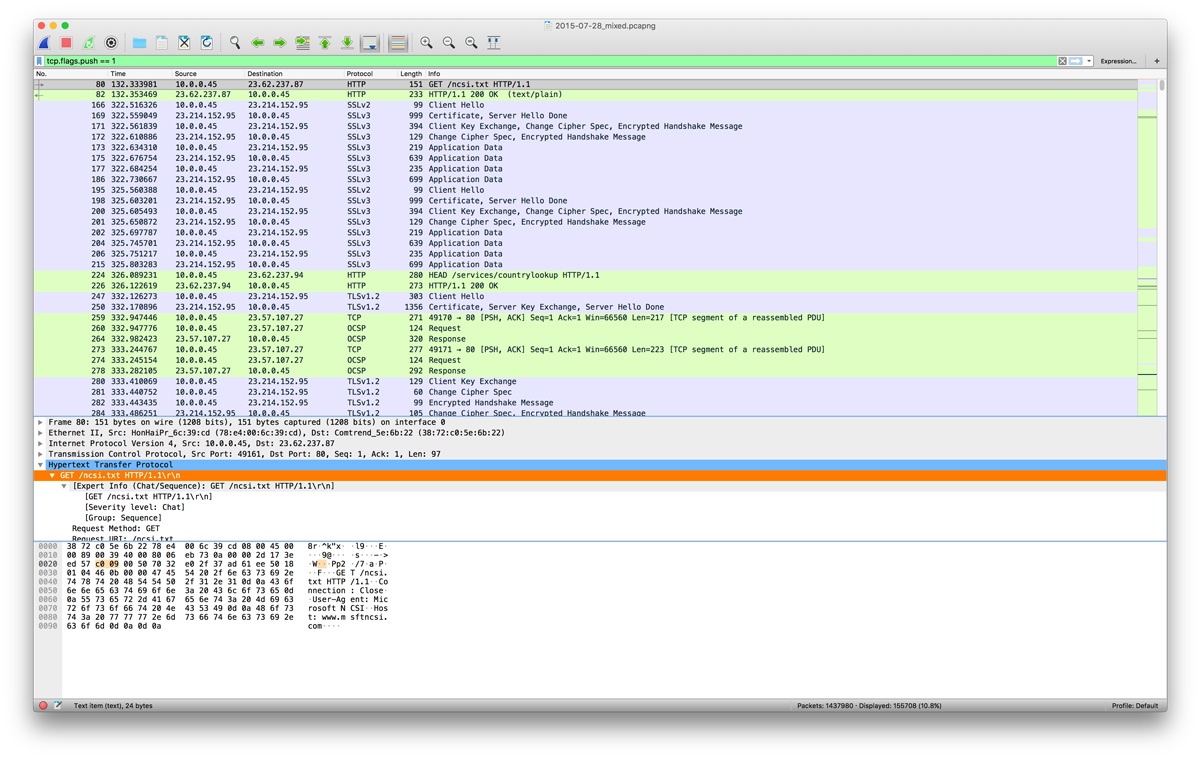This screenshot has height=759, width=1200.
Task: Stop the running capture
Action: click(64, 42)
